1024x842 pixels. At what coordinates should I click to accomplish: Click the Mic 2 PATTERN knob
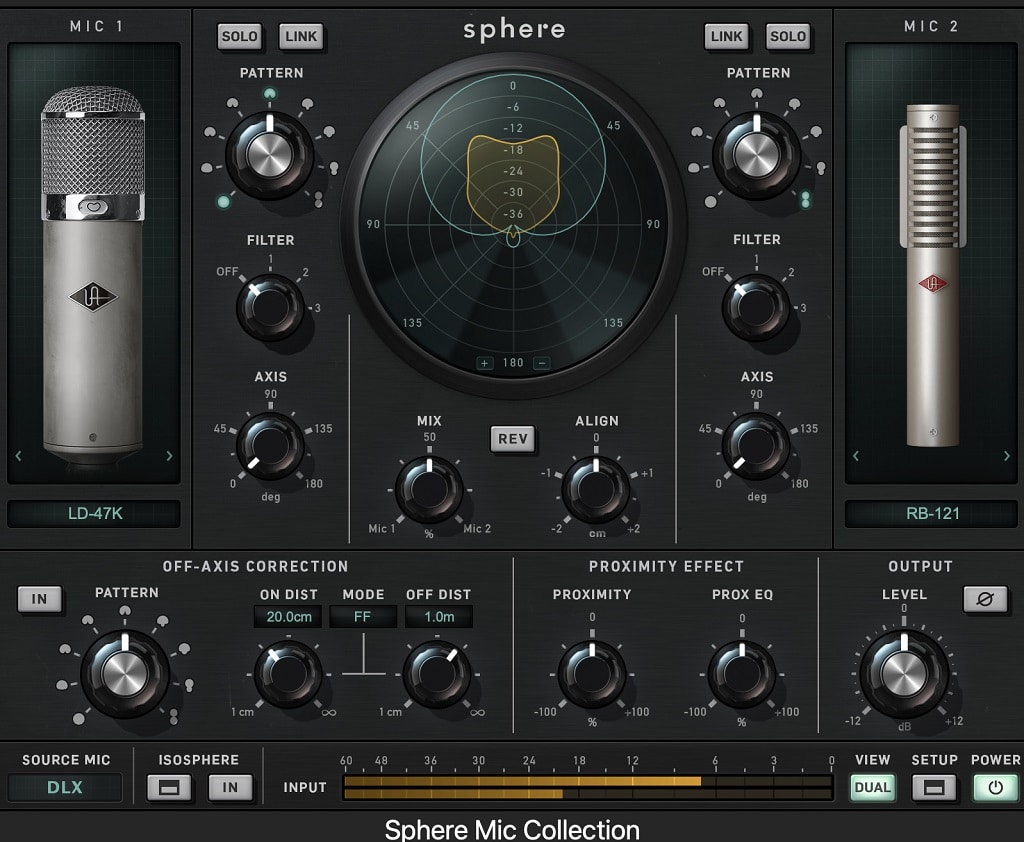click(756, 155)
